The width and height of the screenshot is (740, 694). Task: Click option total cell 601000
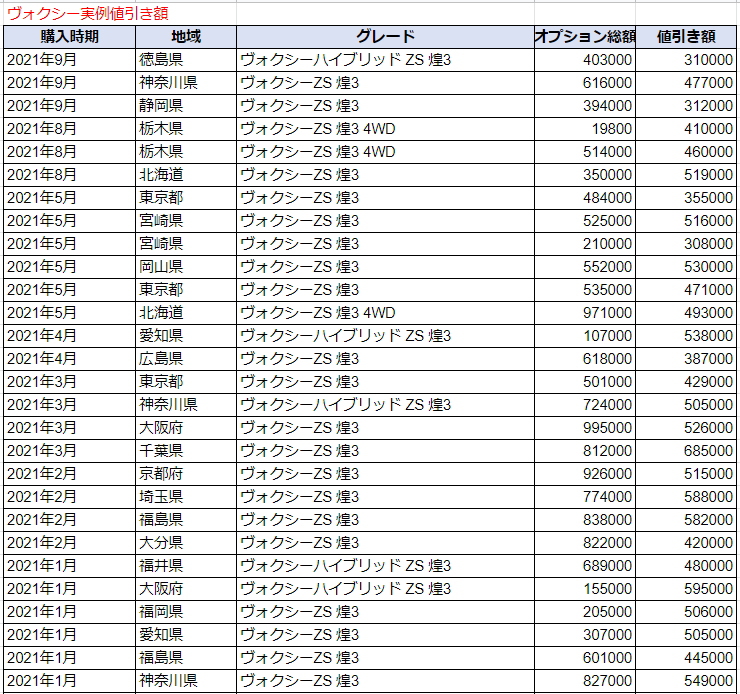(x=585, y=658)
